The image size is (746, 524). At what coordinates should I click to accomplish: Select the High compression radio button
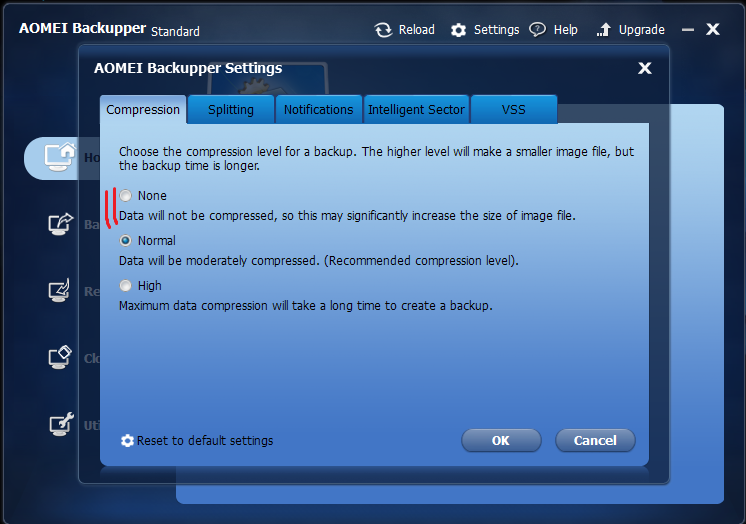(x=126, y=286)
